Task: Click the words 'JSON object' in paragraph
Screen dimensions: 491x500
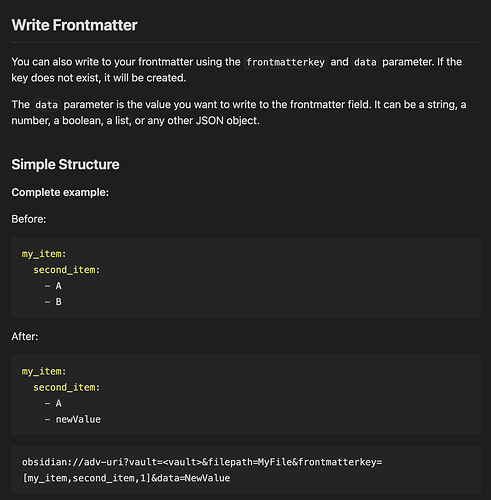Action: click(x=227, y=121)
